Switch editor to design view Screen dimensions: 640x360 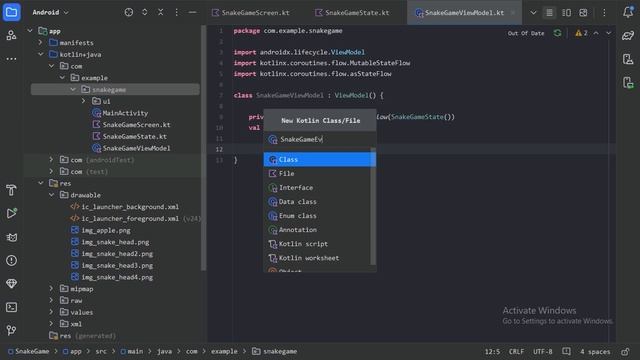pos(583,13)
